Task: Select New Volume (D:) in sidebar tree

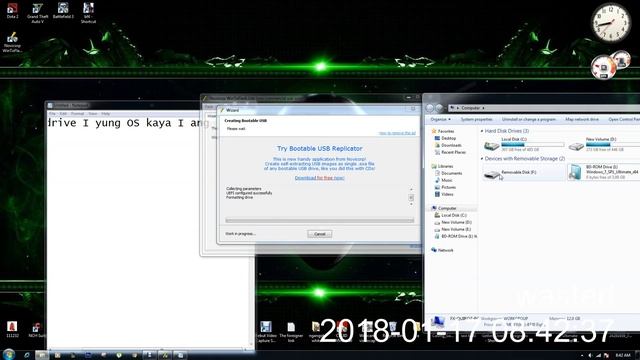Action: point(456,222)
